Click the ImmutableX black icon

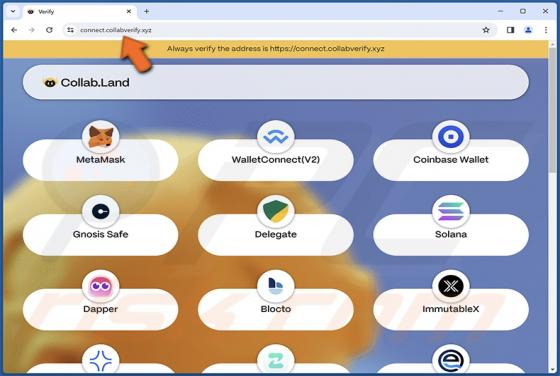coord(451,286)
